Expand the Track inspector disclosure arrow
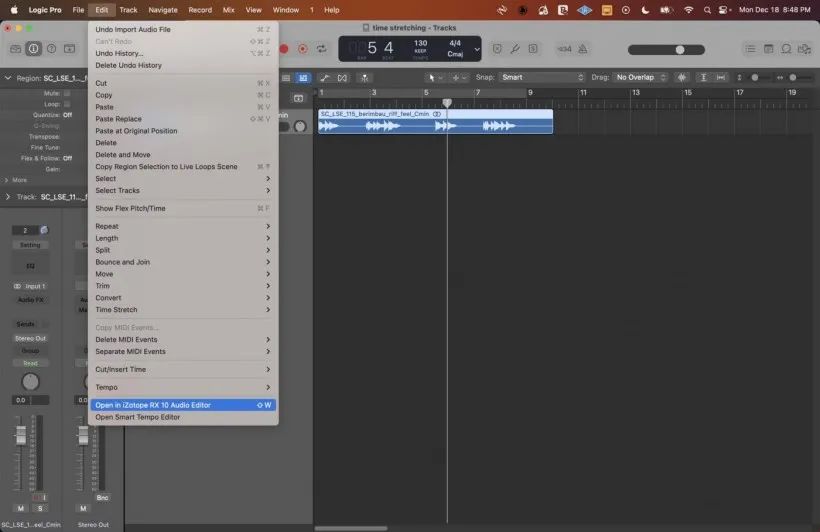This screenshot has width=820, height=532. click(x=8, y=197)
